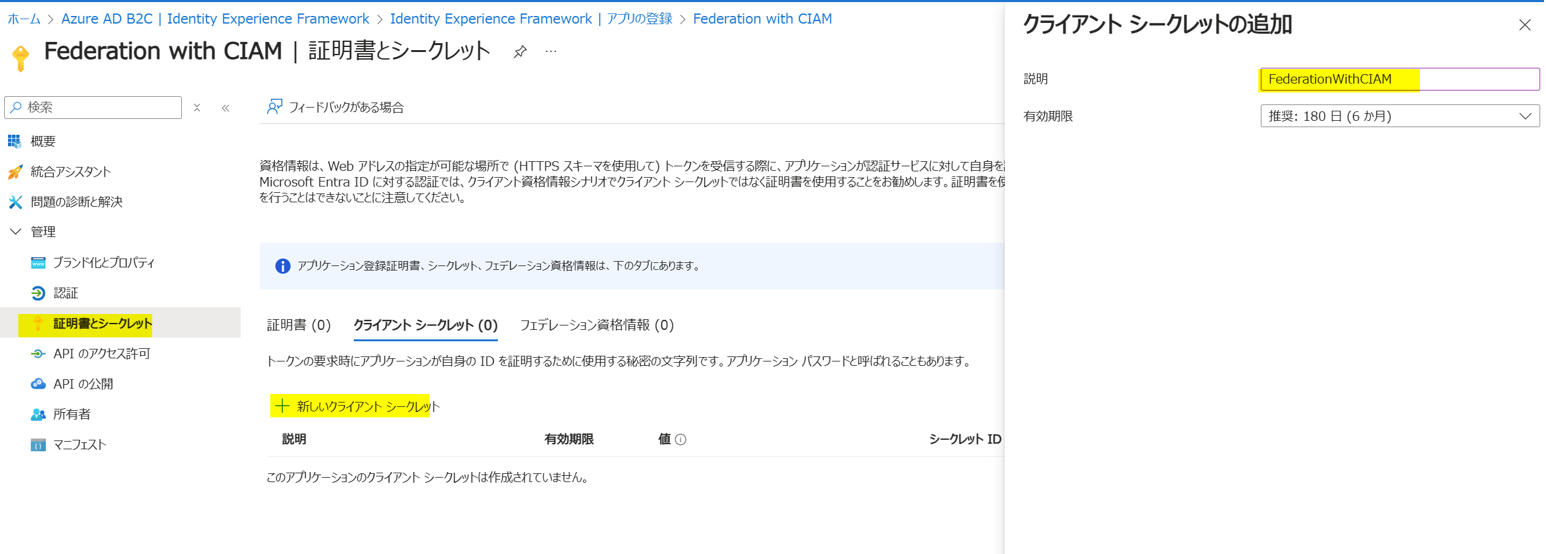The image size is (1546, 554).
Task: Switch to フェデレーション資格情報 (0) tab
Action: tap(597, 325)
